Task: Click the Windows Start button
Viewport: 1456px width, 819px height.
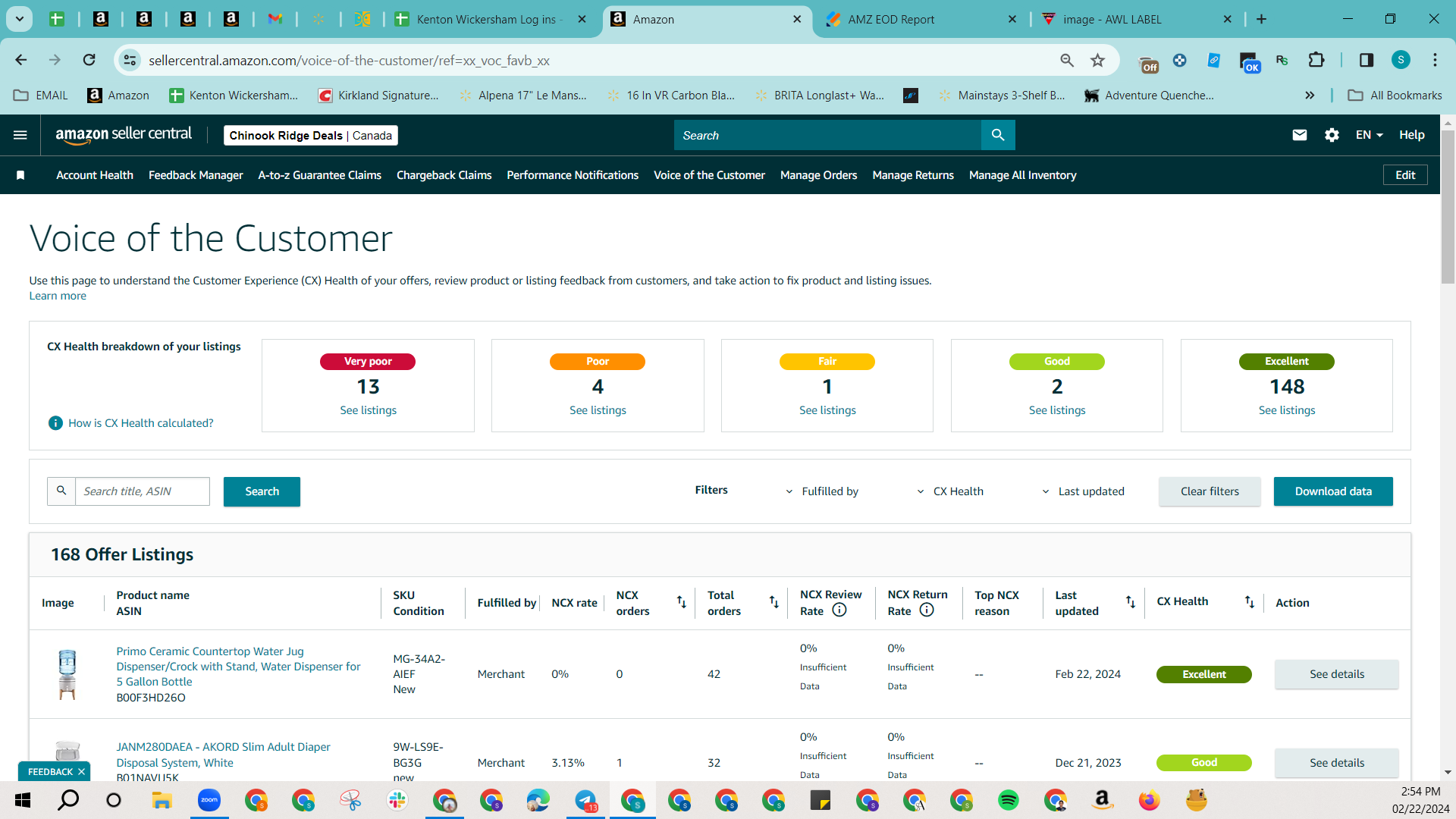Action: [22, 800]
